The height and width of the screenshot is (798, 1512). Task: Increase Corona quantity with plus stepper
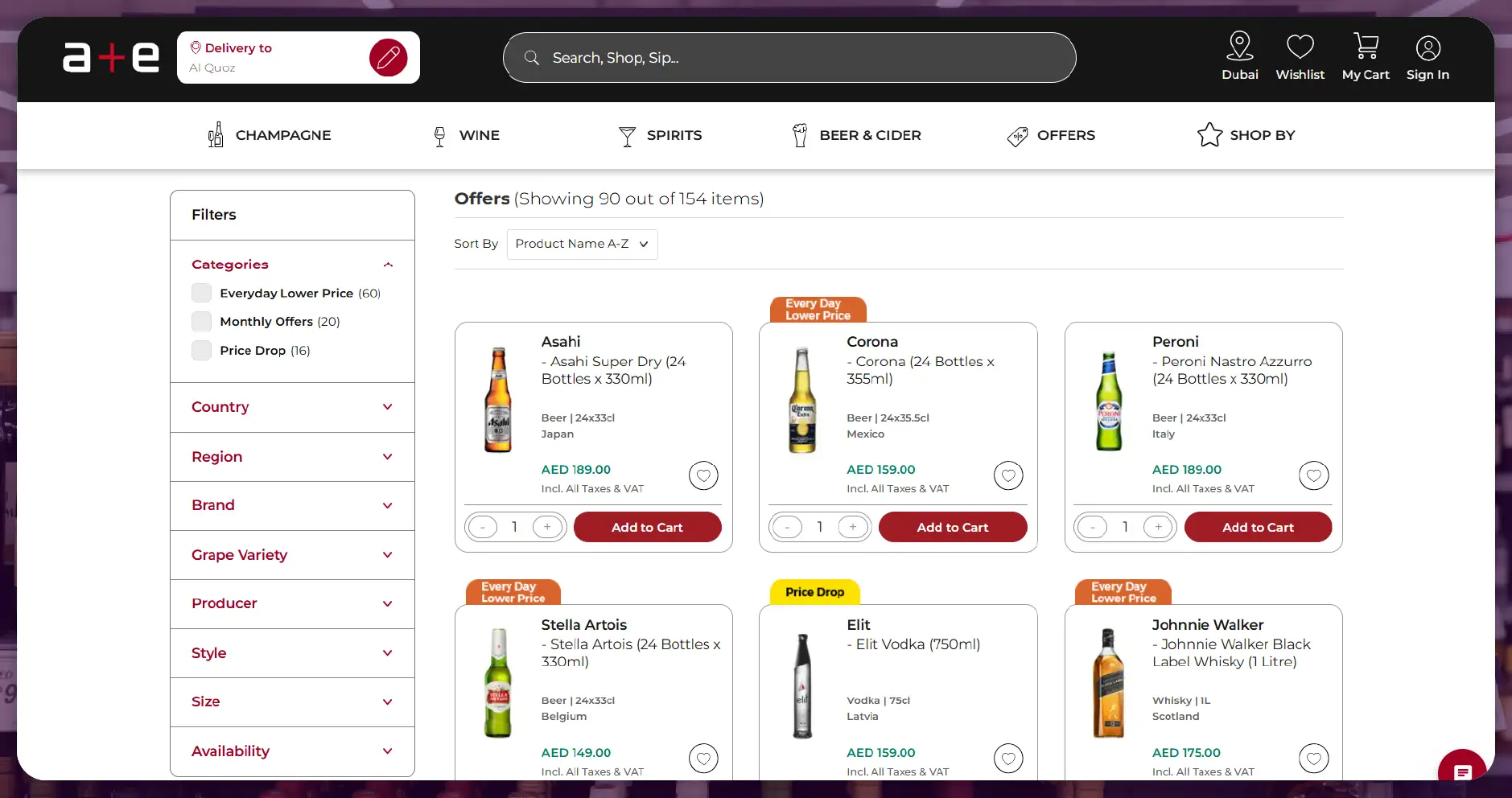click(x=852, y=527)
